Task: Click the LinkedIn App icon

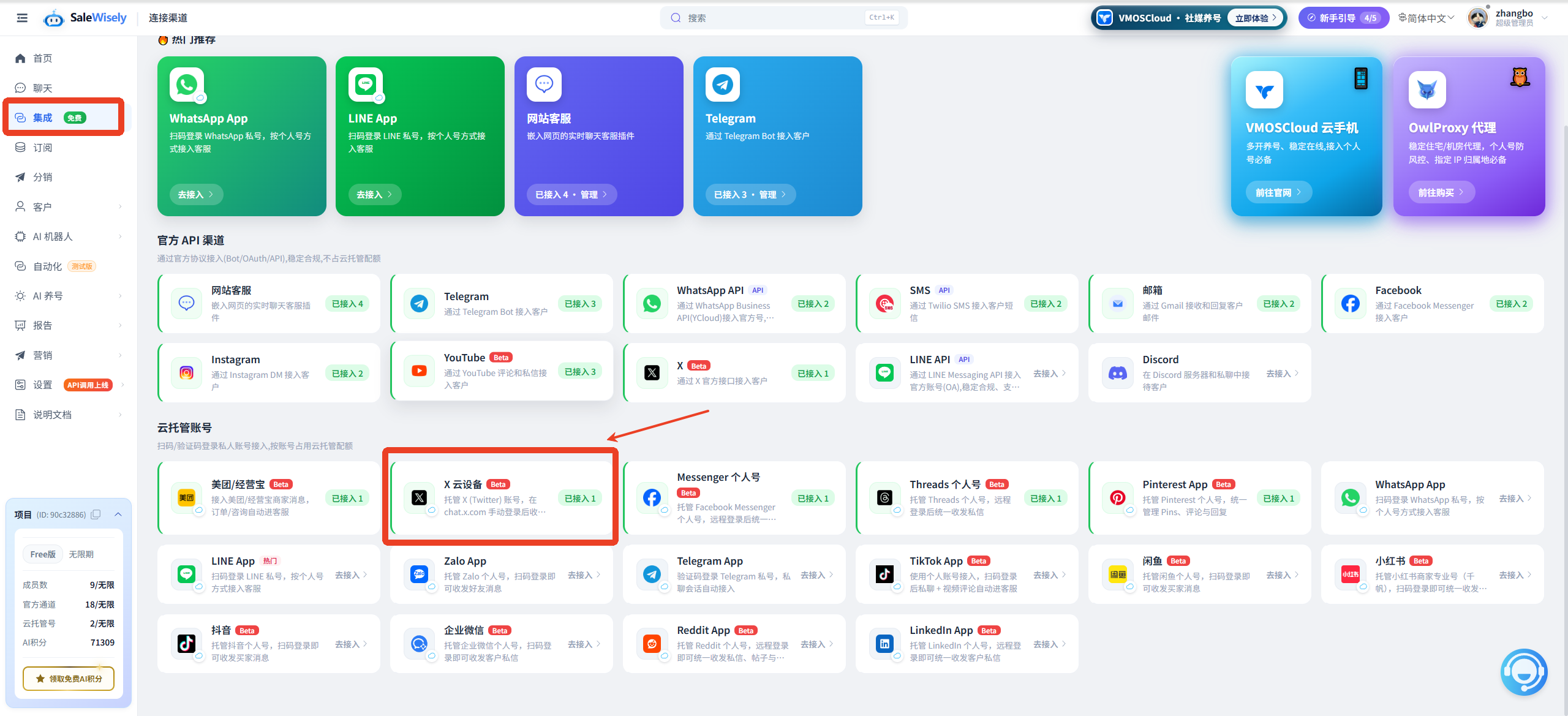Action: (x=884, y=643)
